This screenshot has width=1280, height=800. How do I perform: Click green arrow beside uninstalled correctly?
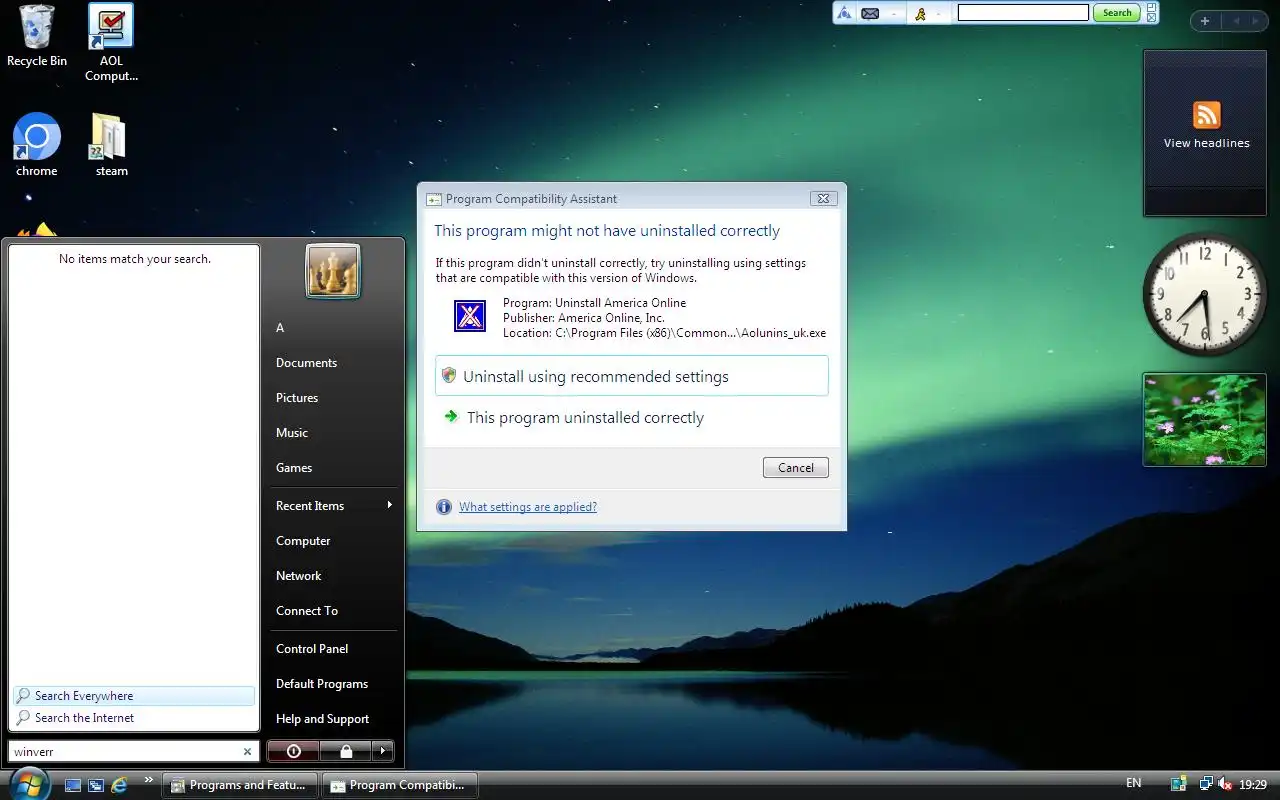[450, 416]
